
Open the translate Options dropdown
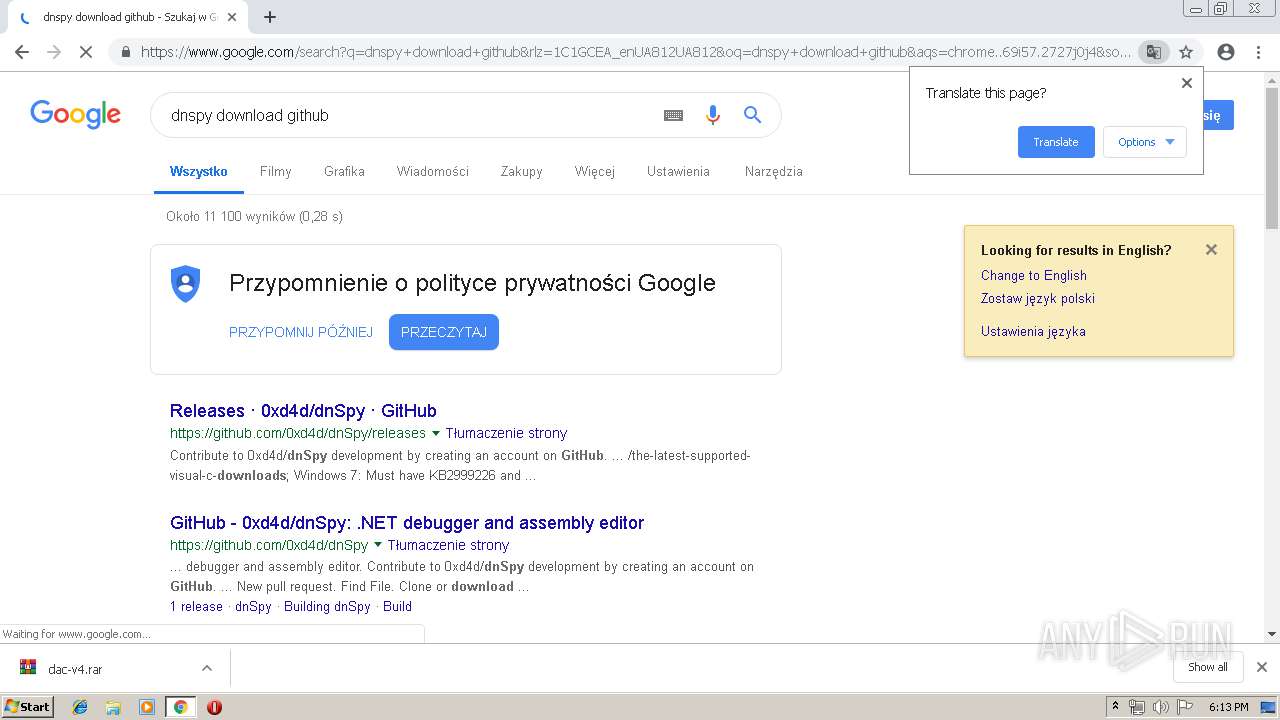click(x=1145, y=142)
